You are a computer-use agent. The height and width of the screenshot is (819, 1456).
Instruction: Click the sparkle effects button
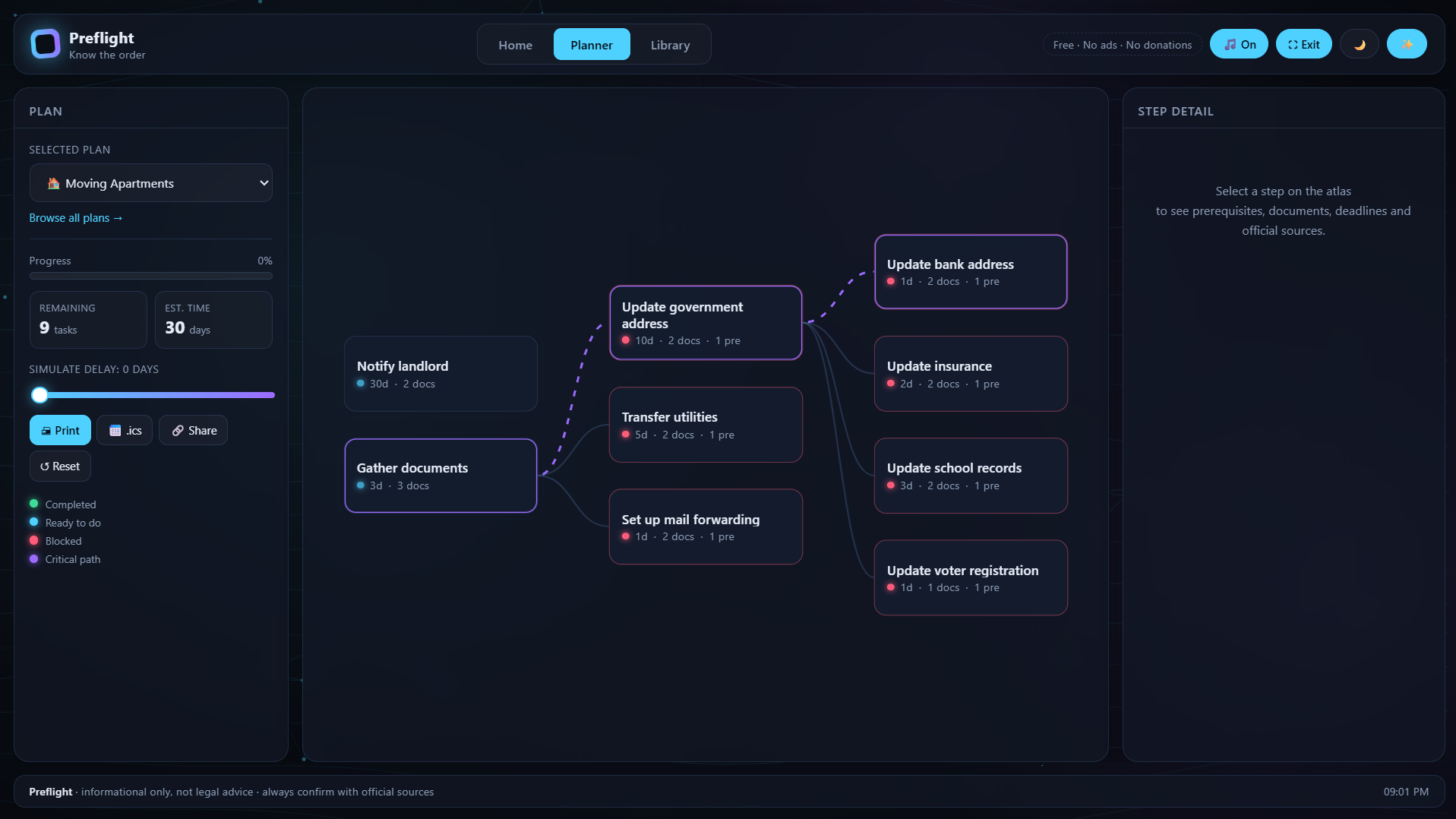coord(1407,44)
